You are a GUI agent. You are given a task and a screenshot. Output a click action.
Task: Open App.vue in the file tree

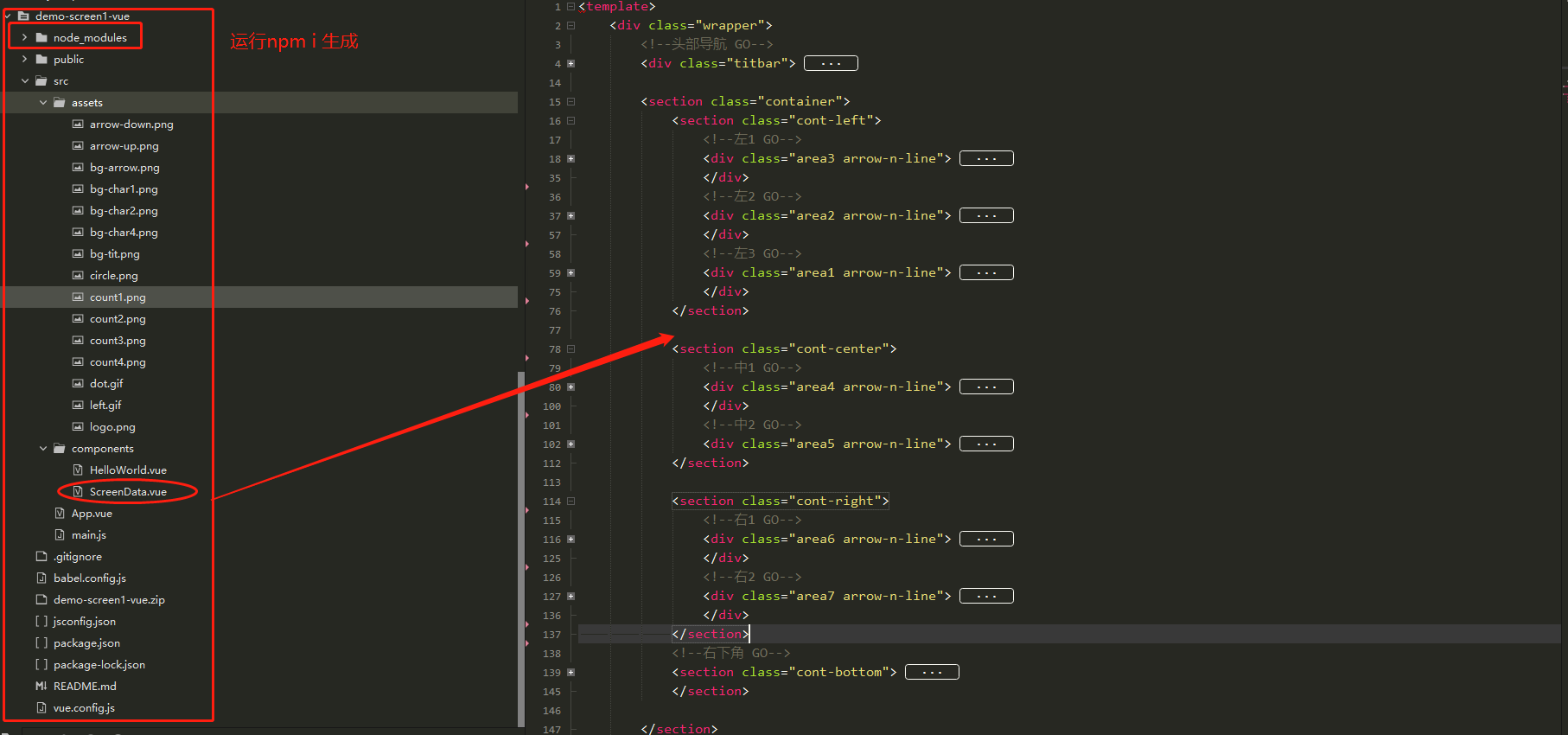(x=92, y=514)
